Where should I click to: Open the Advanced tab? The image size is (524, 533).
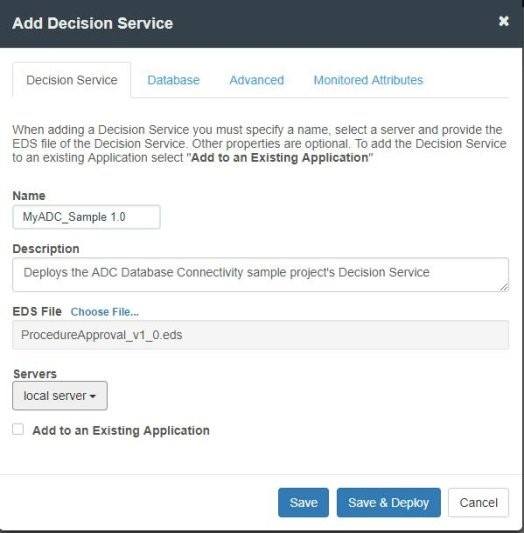pos(257,80)
